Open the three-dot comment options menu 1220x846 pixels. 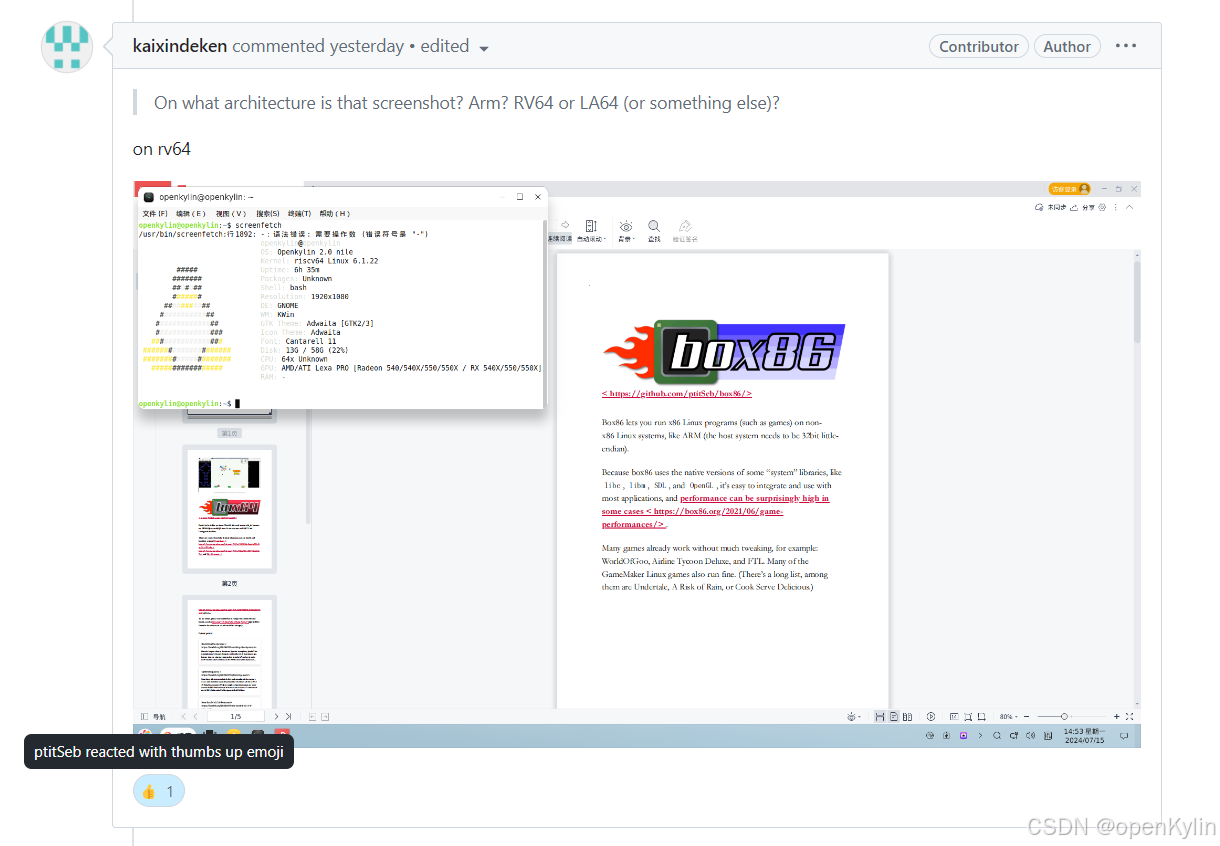1126,46
